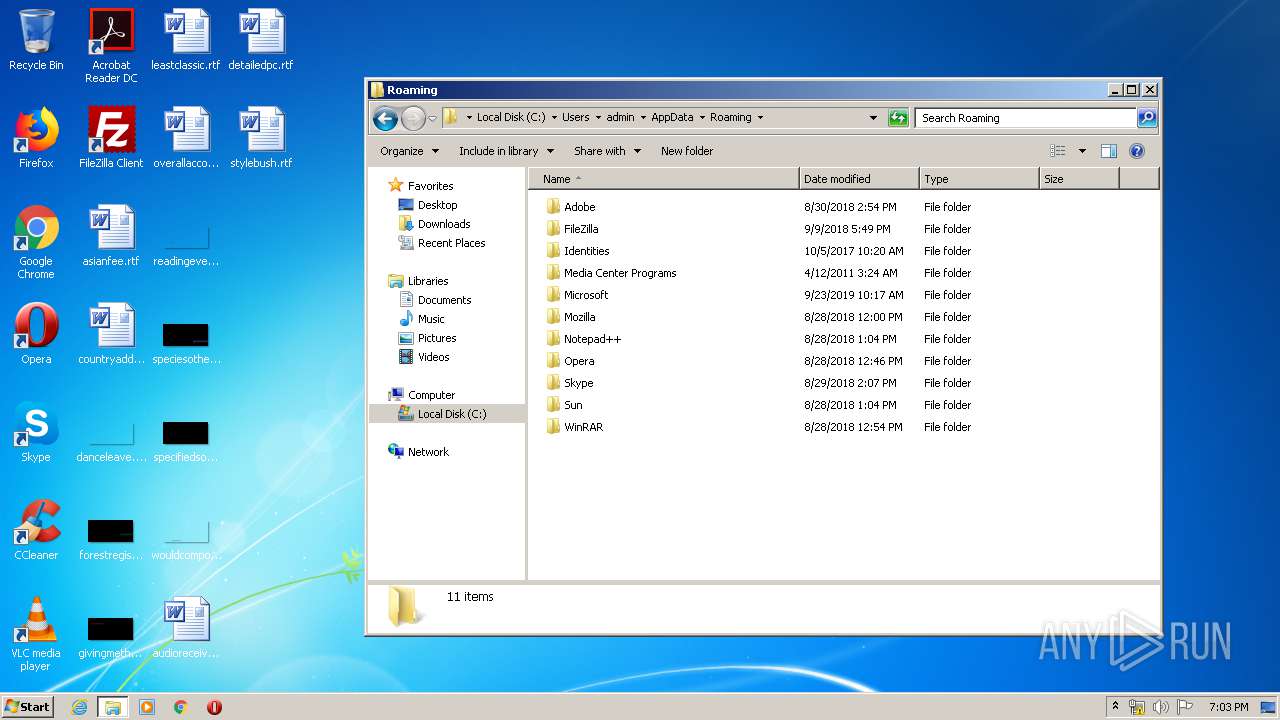Image resolution: width=1280 pixels, height=720 pixels.
Task: Open the recent pages dropdown arrow
Action: tap(432, 118)
